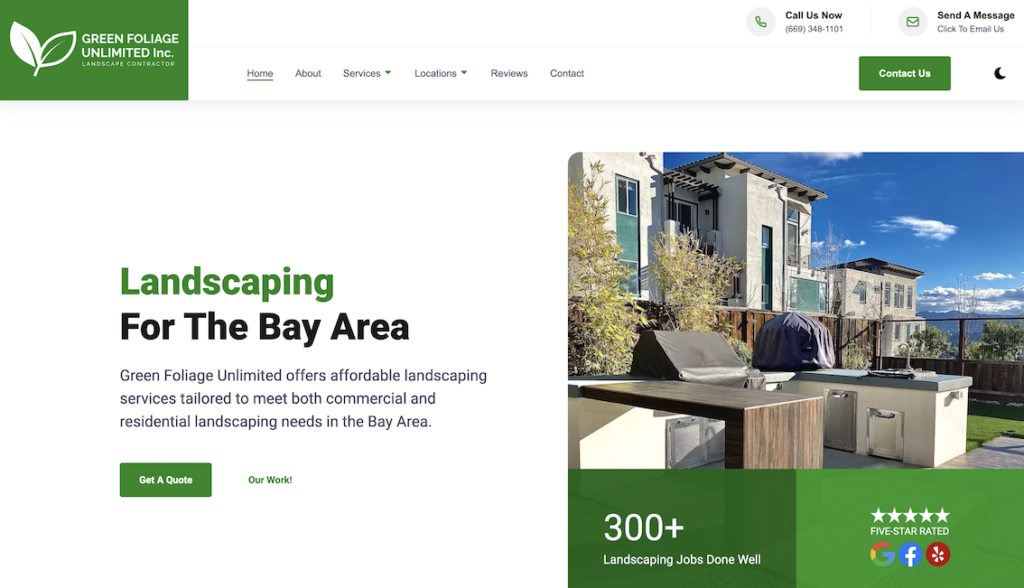Click the Landscaping Jobs Done Well text
Viewport: 1024px width, 588px height.
pyautogui.click(x=682, y=559)
